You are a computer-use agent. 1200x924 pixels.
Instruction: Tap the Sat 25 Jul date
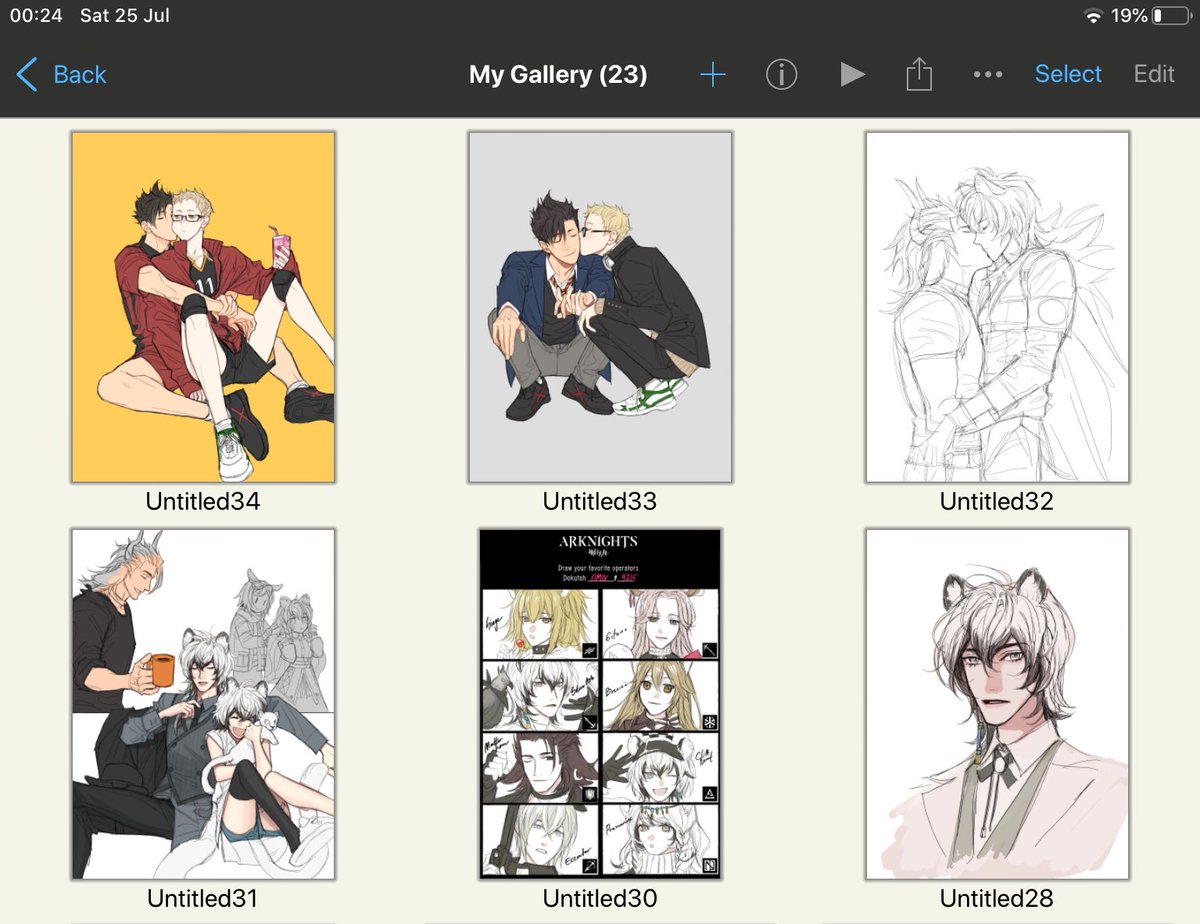[x=125, y=16]
